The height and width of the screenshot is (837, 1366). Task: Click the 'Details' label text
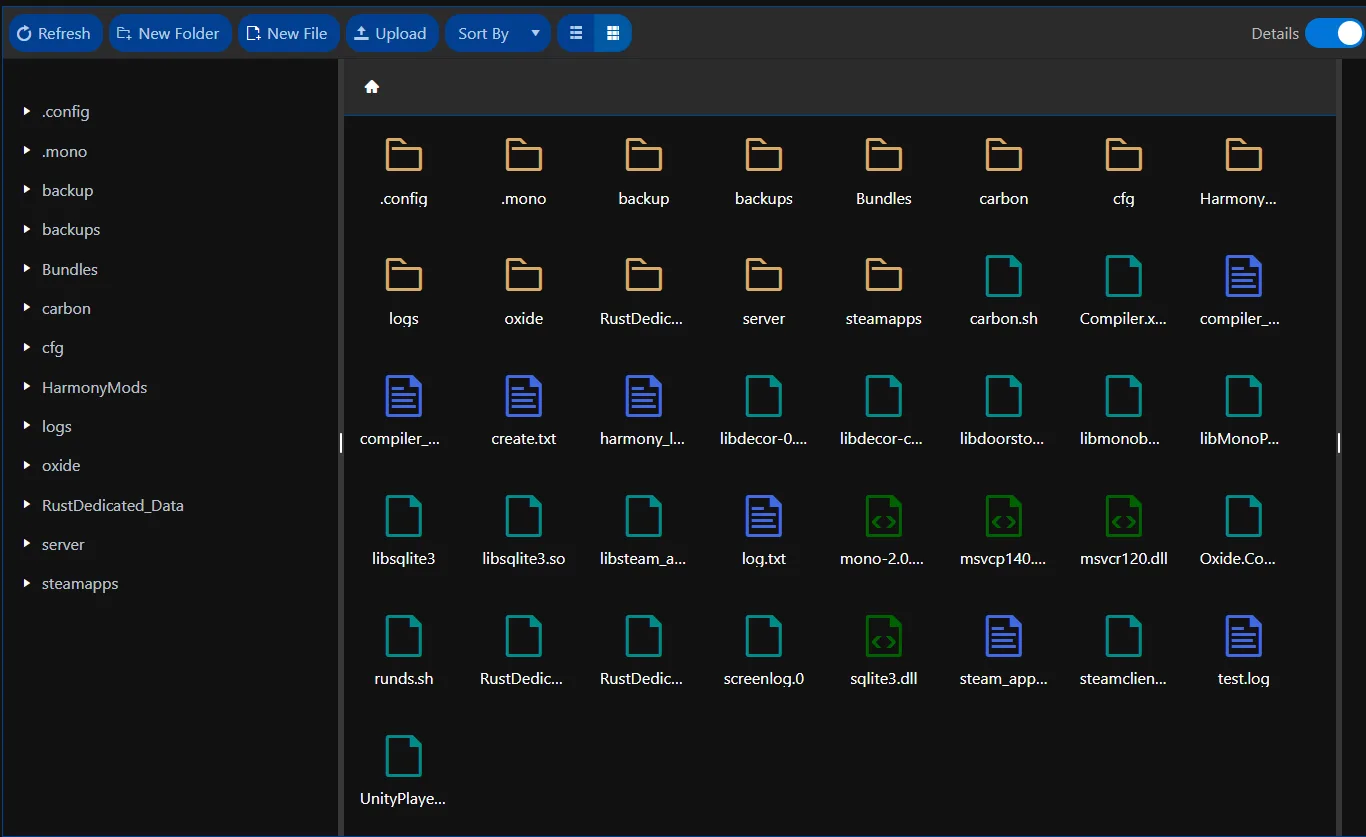(x=1275, y=33)
